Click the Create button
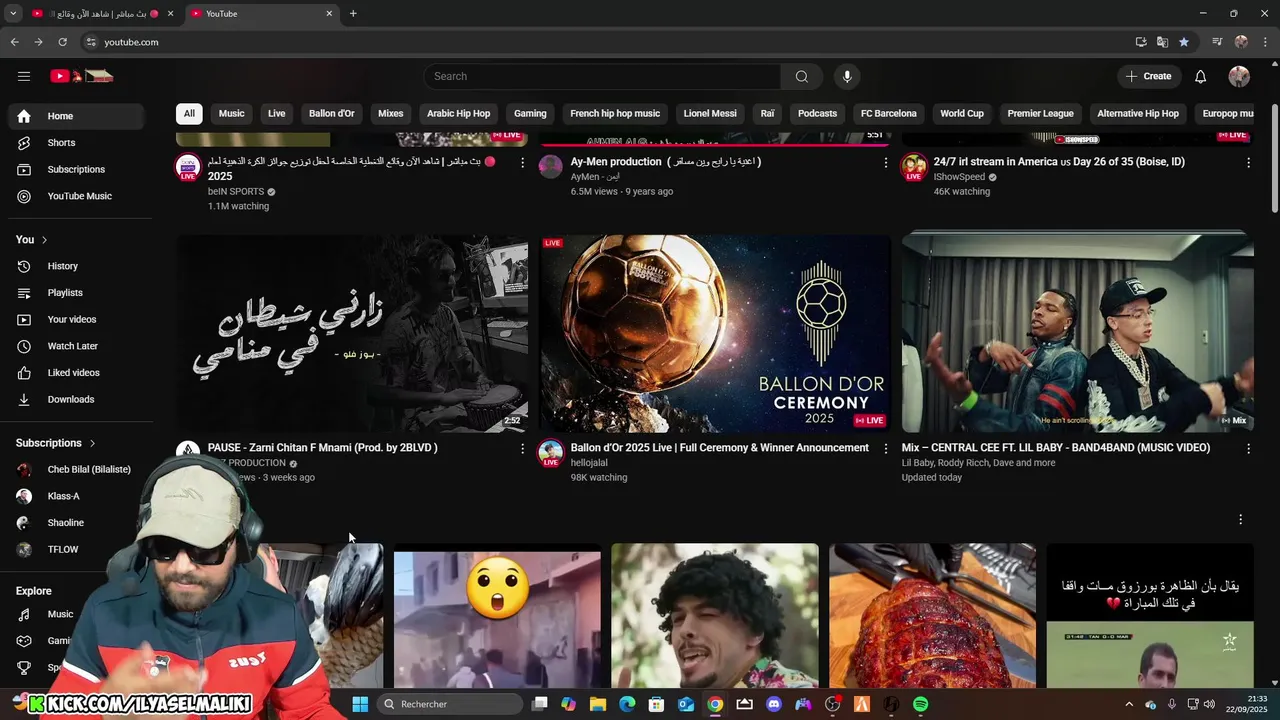1280x720 pixels. tap(1148, 76)
